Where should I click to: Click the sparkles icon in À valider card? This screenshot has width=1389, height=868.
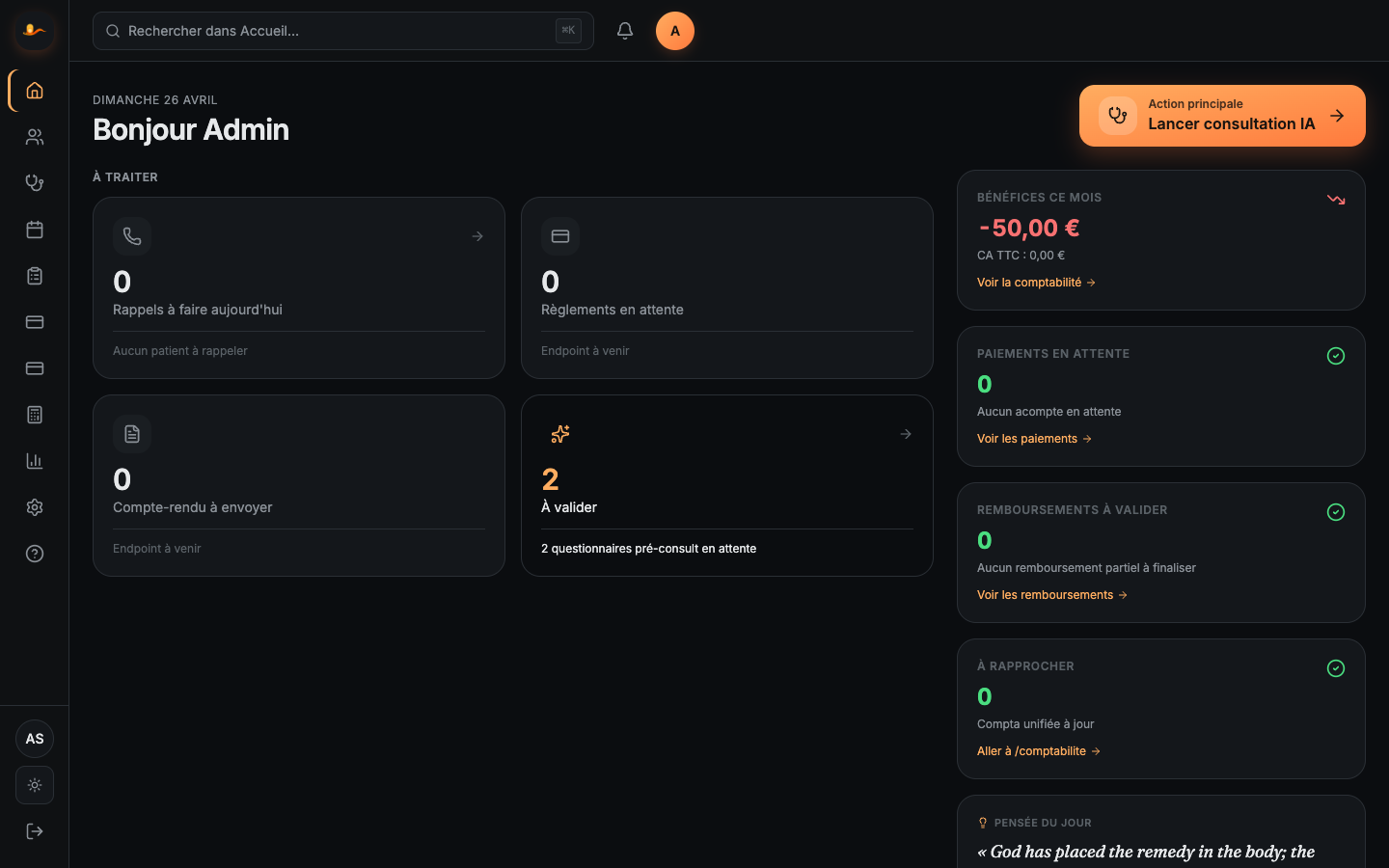pyautogui.click(x=560, y=434)
